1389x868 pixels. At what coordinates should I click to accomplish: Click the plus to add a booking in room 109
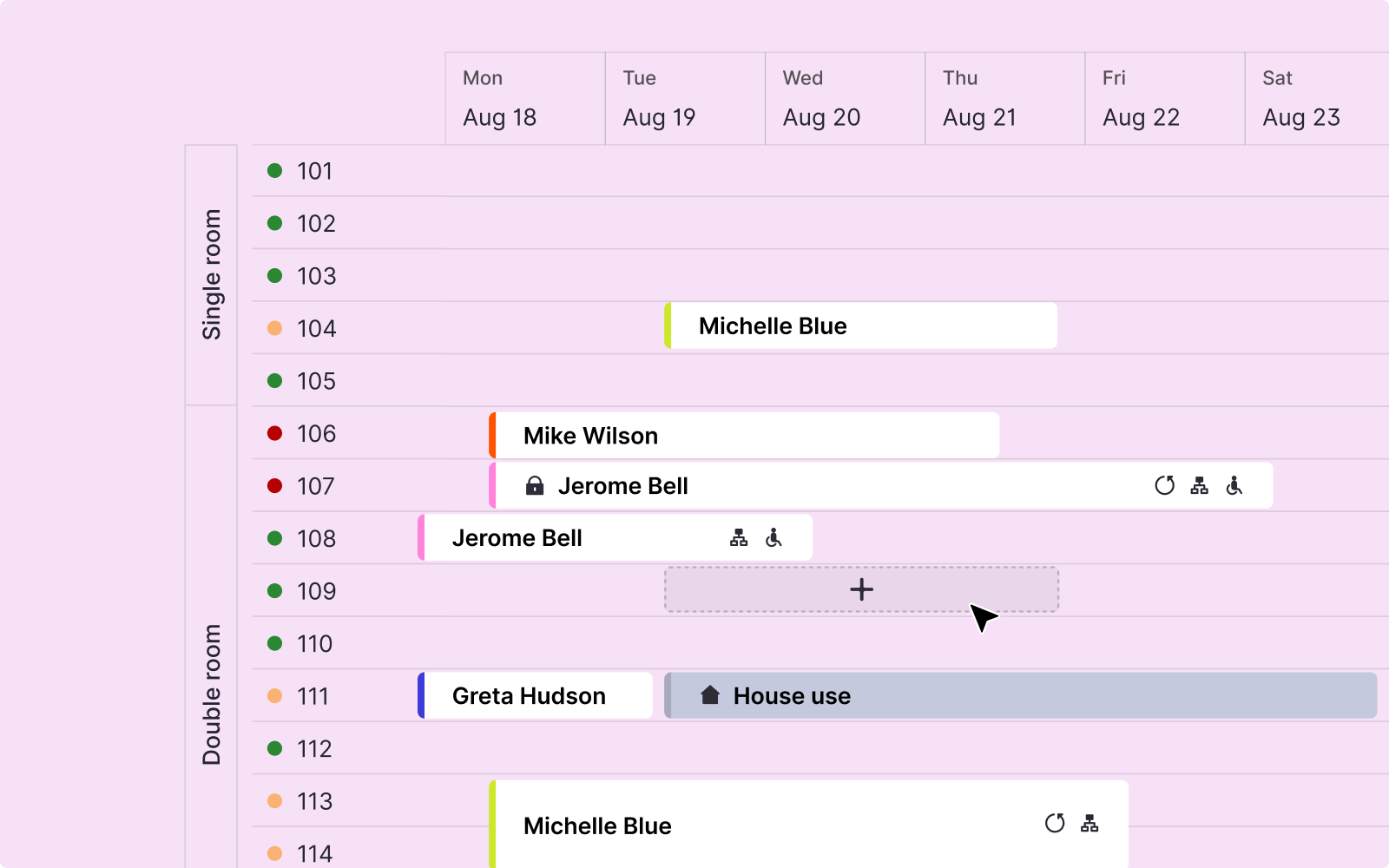click(861, 590)
